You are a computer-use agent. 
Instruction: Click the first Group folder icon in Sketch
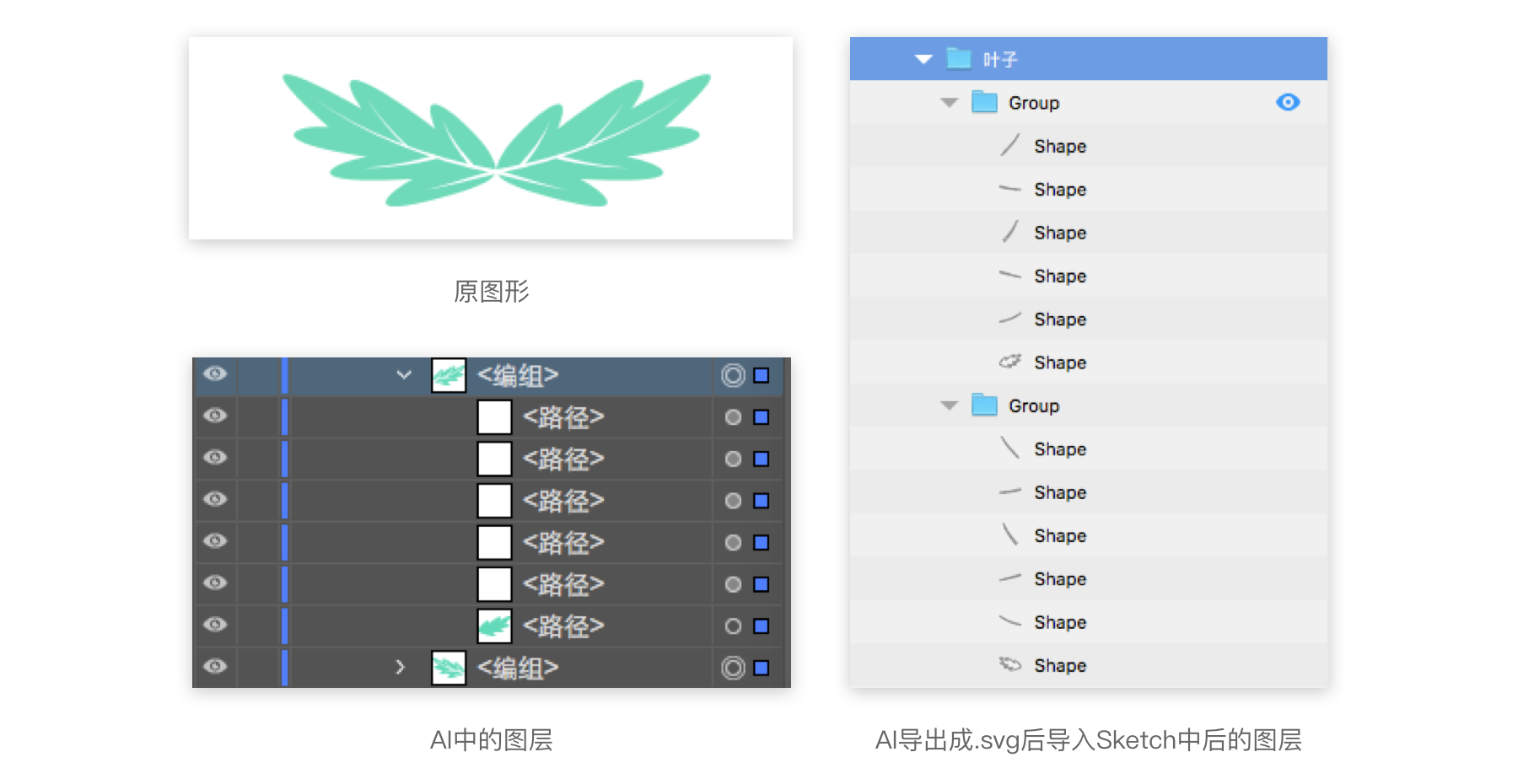(984, 102)
